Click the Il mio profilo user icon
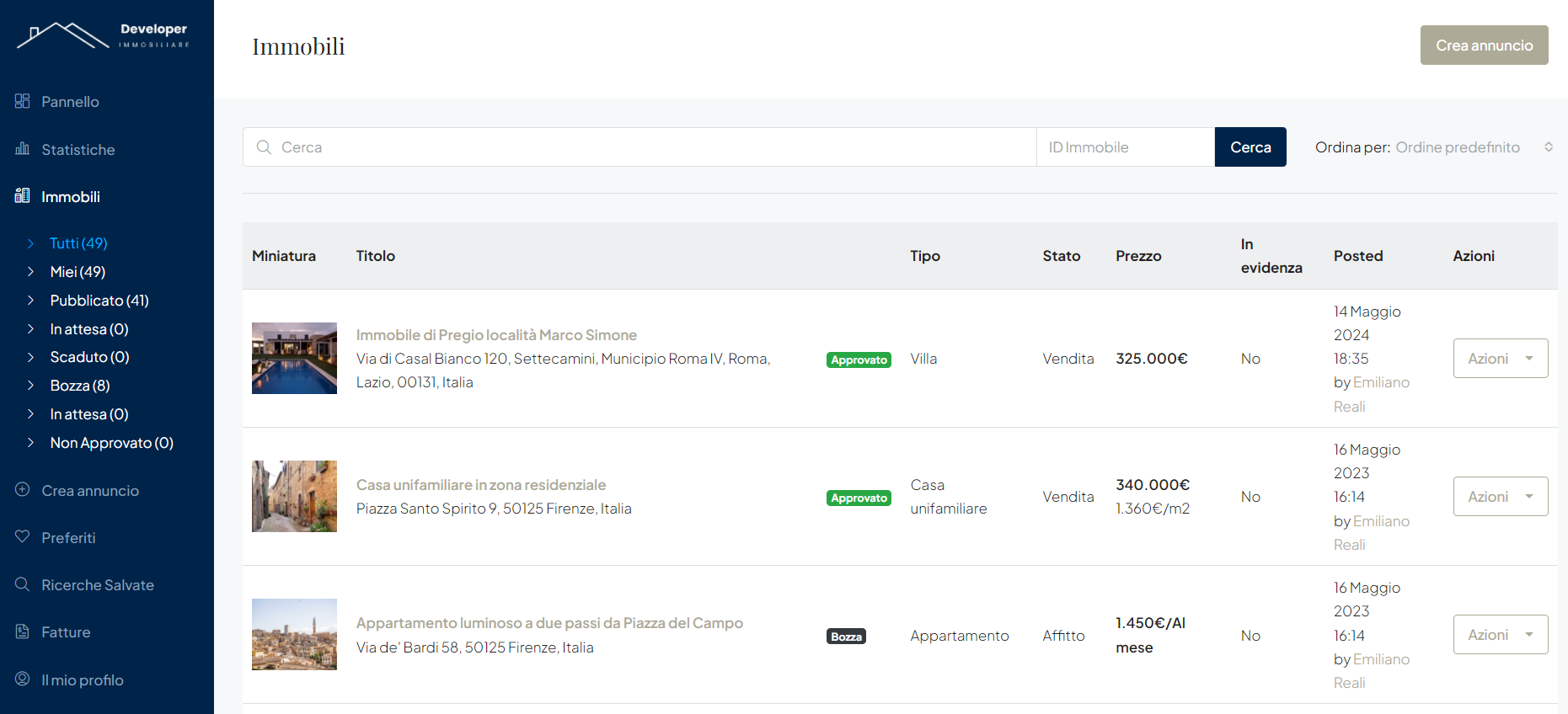 (23, 679)
